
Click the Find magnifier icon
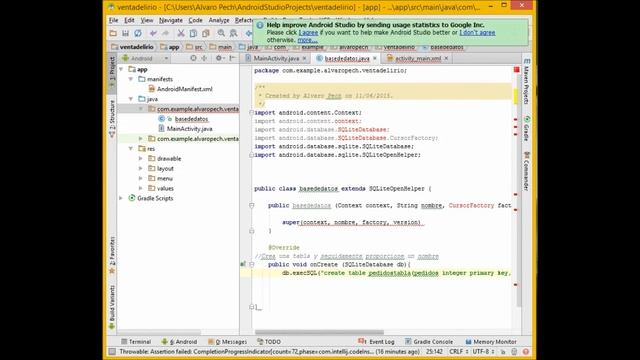pos(221,33)
